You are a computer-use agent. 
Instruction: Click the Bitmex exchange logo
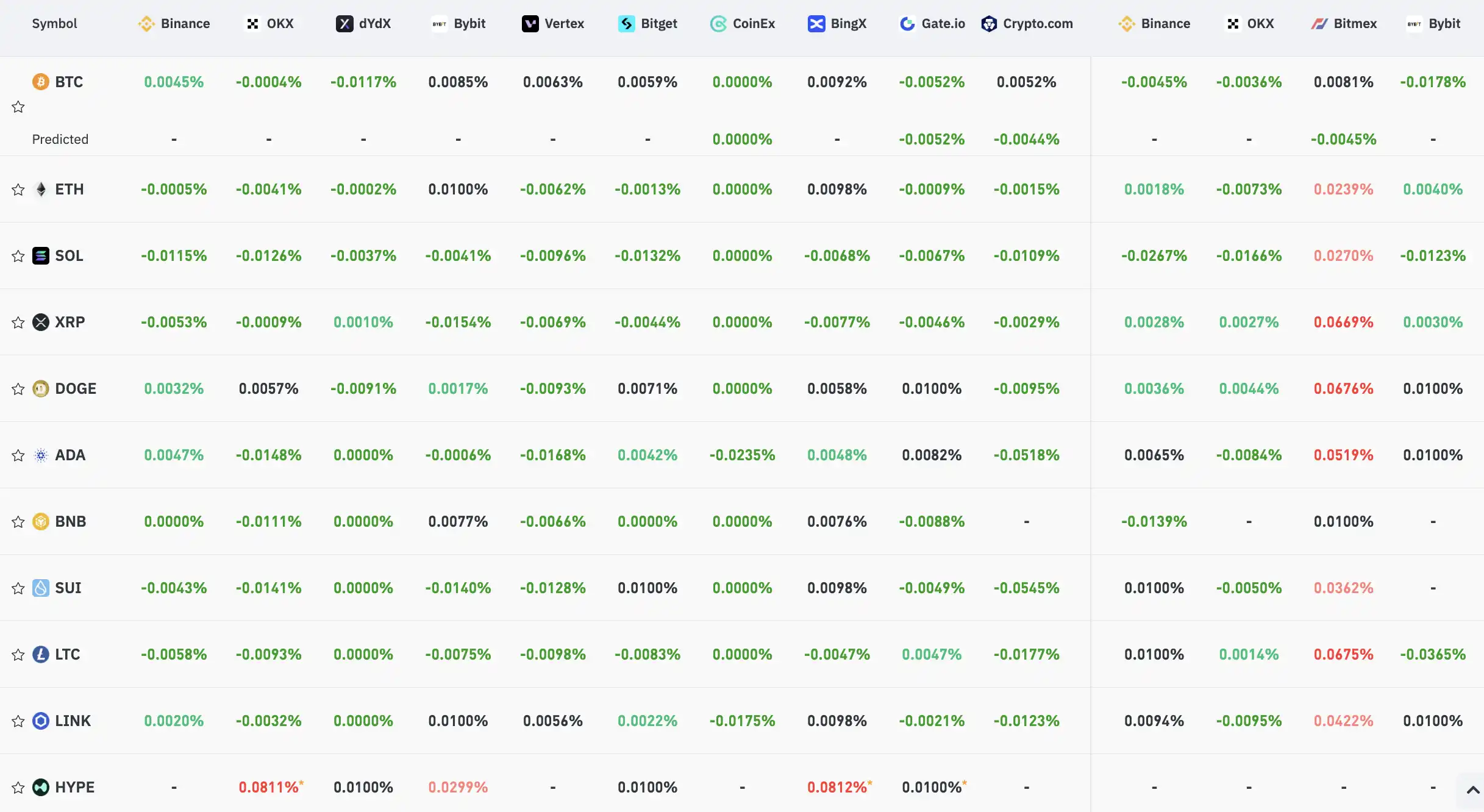pyautogui.click(x=1319, y=24)
